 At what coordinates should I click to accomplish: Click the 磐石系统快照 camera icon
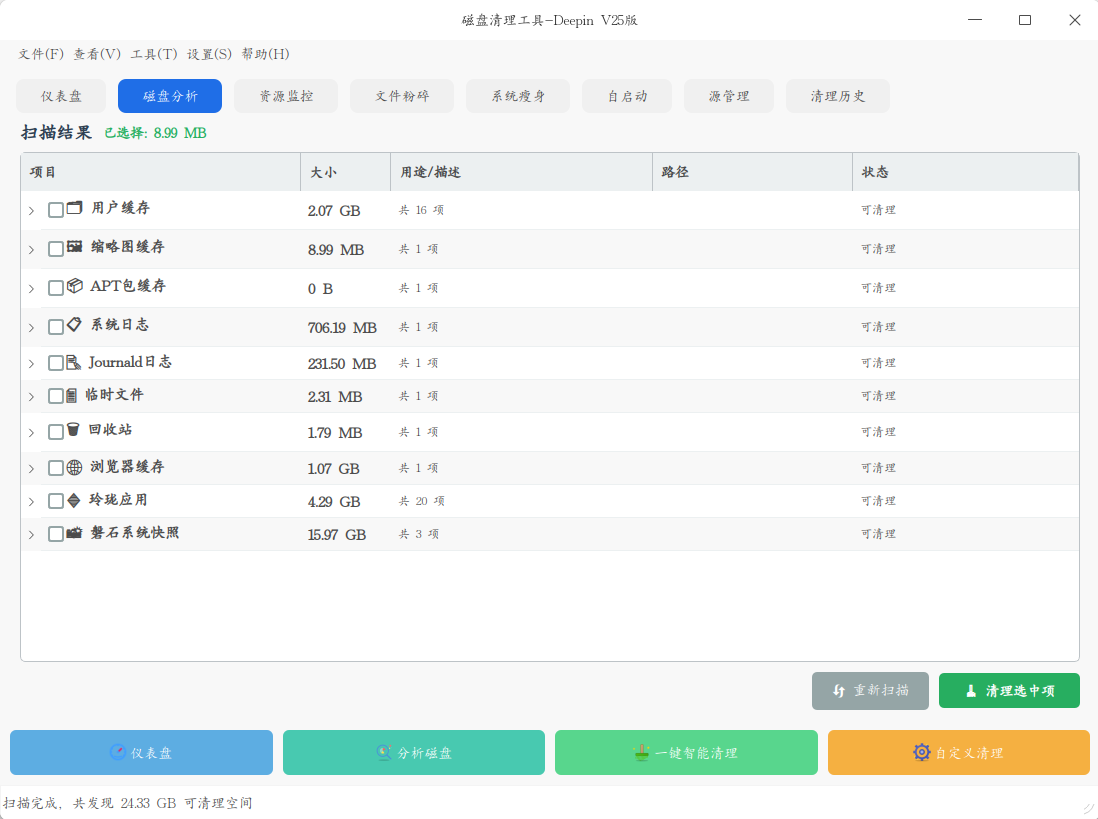74,533
